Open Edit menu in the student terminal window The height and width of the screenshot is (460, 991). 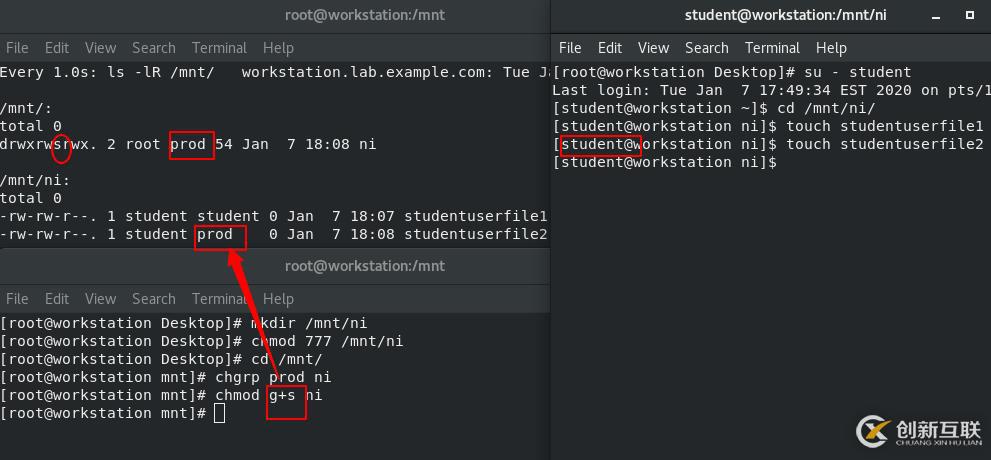point(609,48)
